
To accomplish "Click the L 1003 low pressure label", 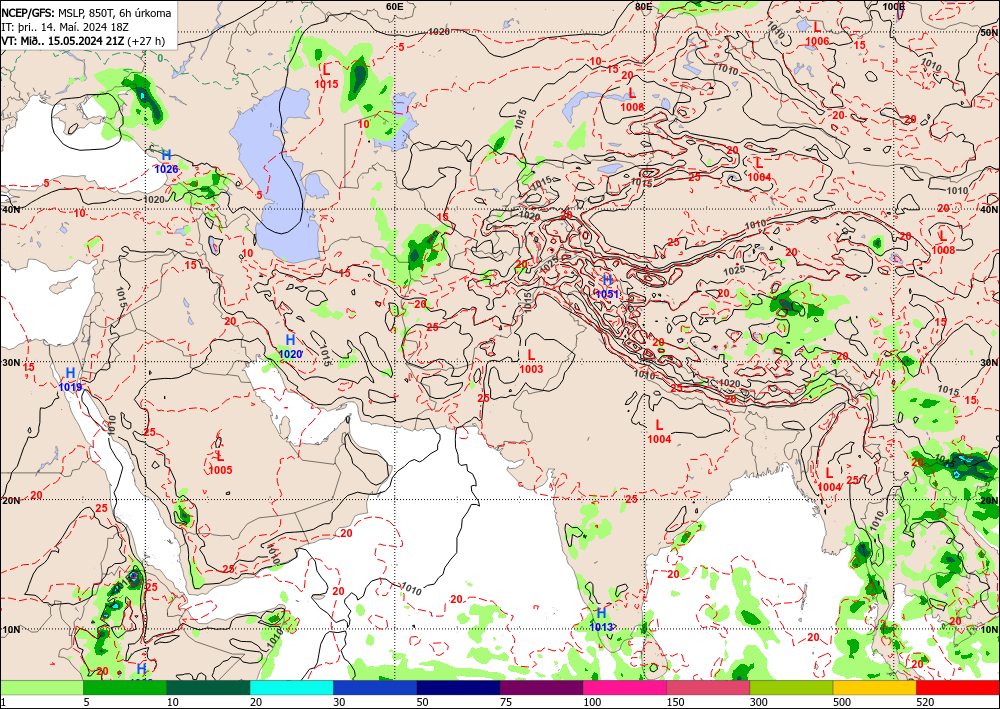I will click(x=531, y=362).
